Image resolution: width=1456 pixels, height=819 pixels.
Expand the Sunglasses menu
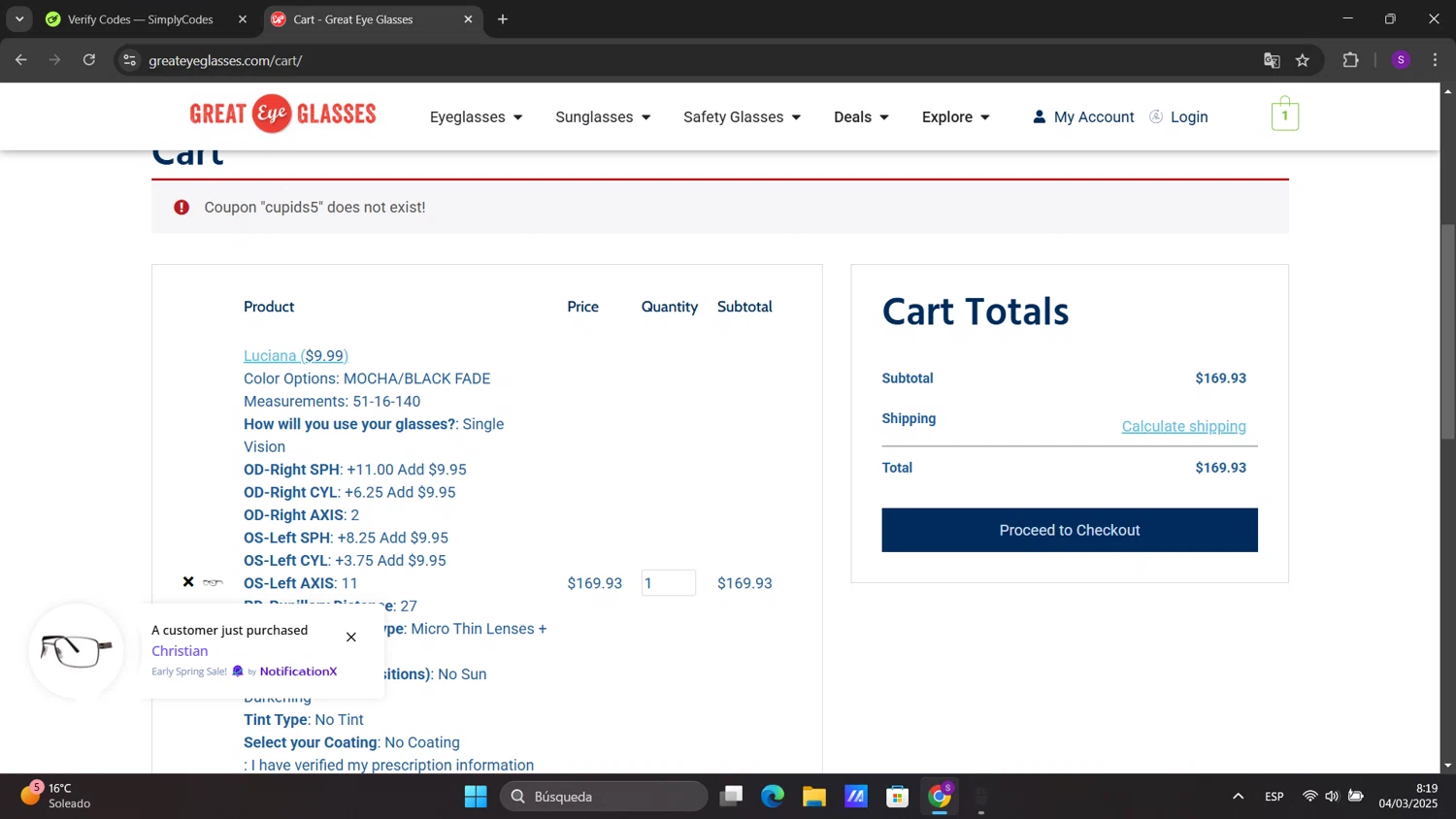pos(603,117)
